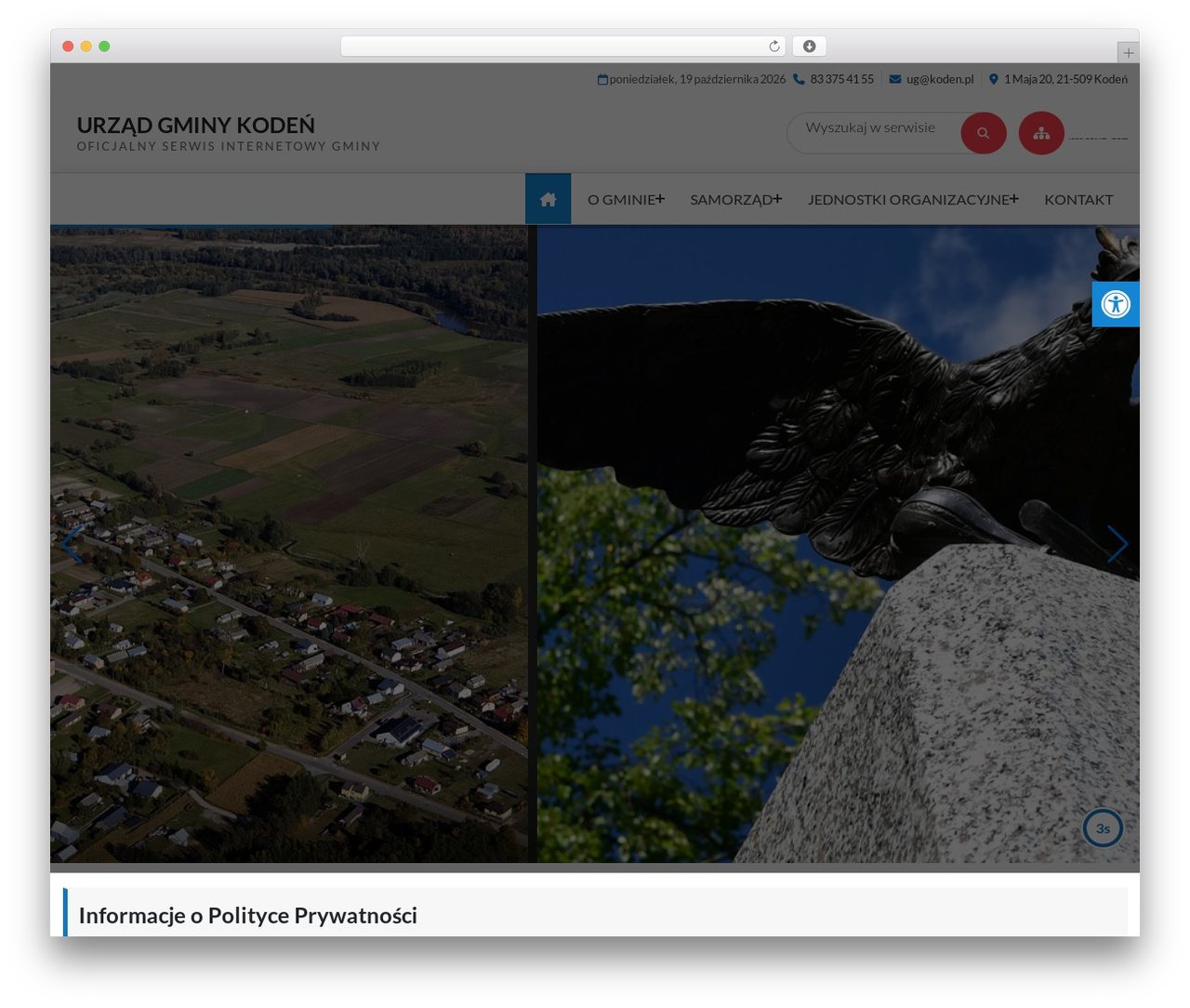The width and height of the screenshot is (1190, 1008).
Task: Open the SAMORZĄD menu
Action: click(x=731, y=199)
